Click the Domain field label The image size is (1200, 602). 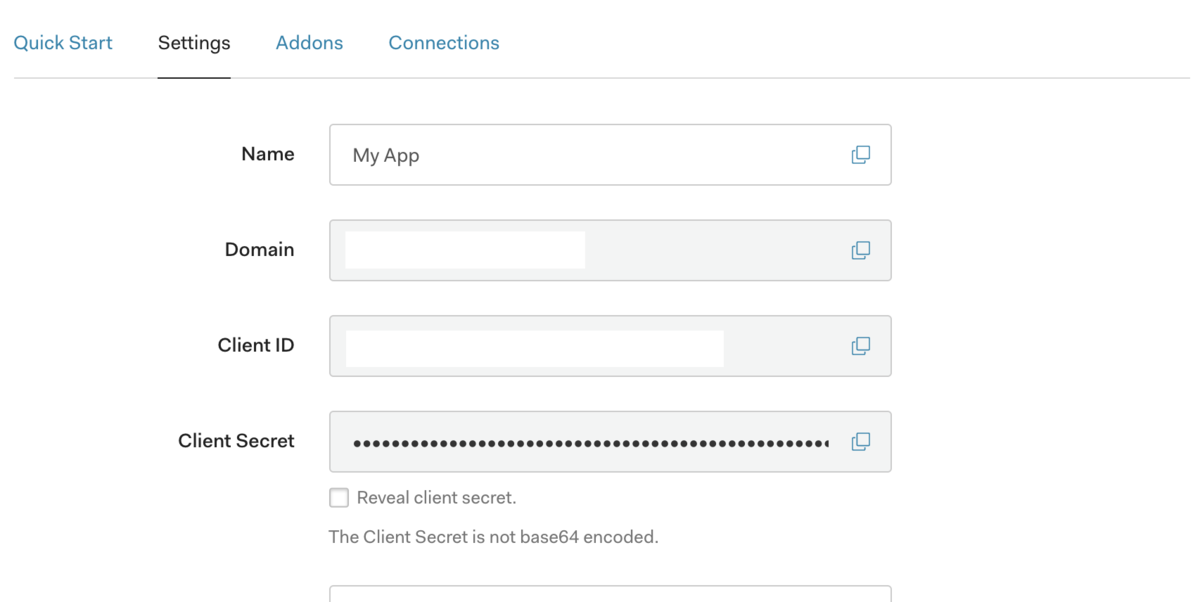coord(259,249)
